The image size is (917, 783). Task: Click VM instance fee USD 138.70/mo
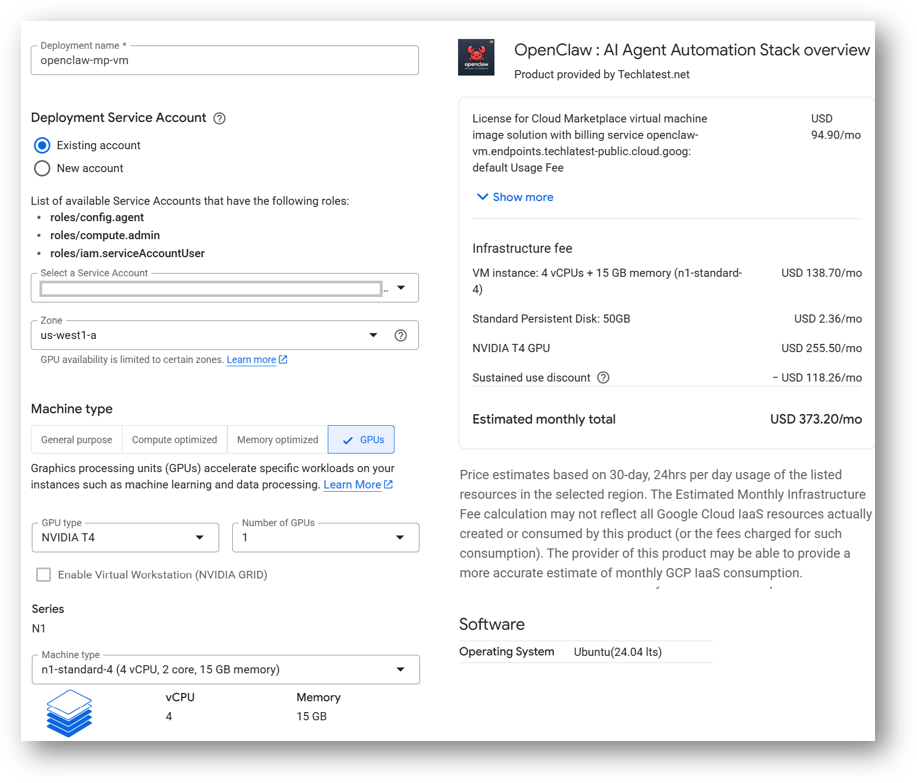point(822,273)
